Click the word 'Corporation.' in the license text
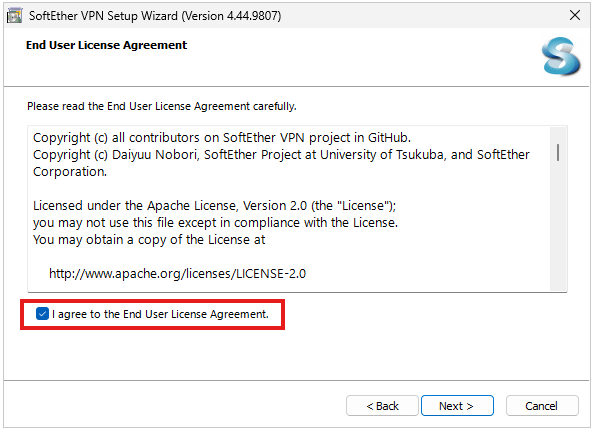This screenshot has height=431, width=594. click(x=70, y=172)
